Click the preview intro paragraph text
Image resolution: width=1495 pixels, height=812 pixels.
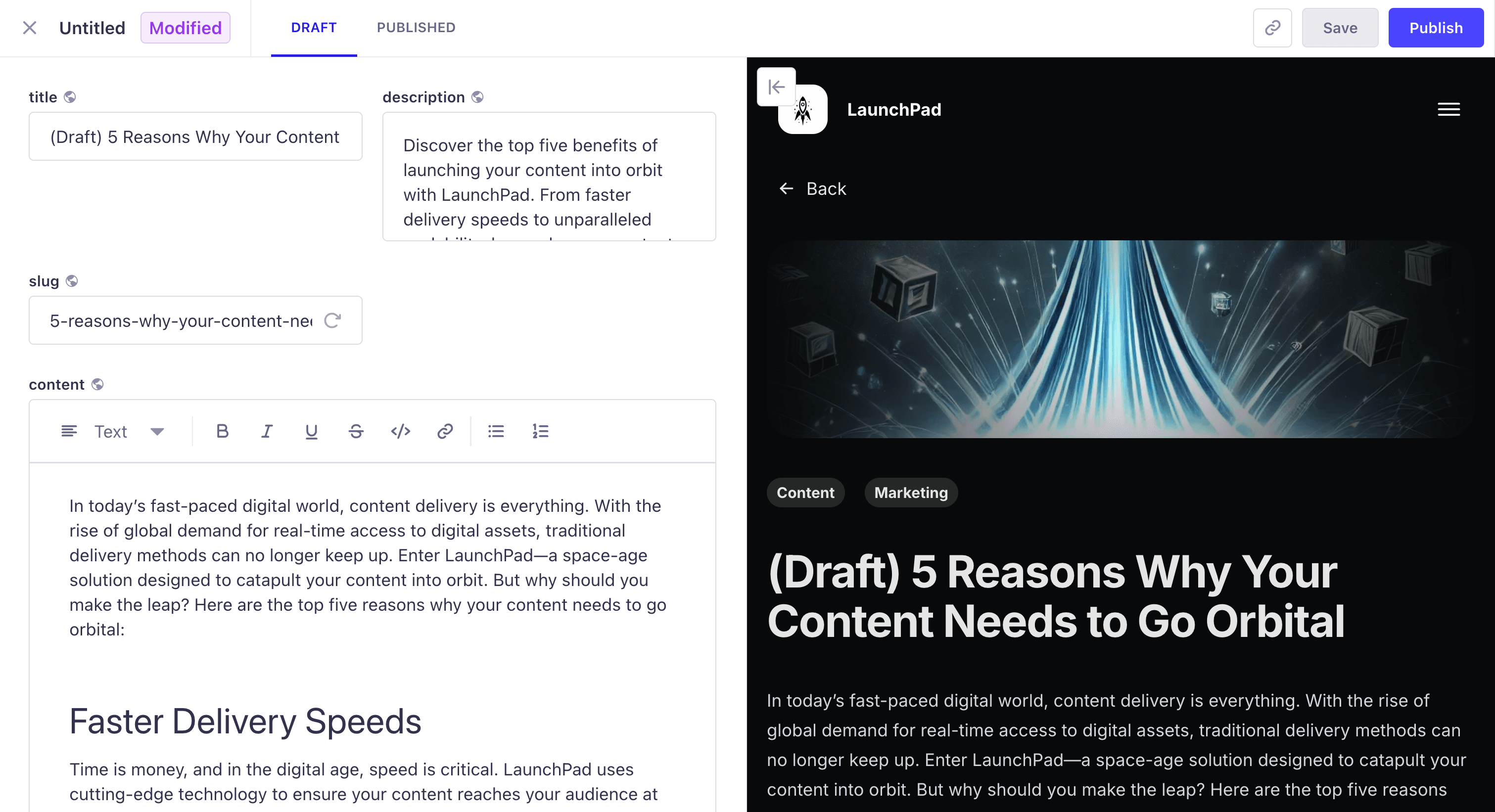(x=1117, y=745)
